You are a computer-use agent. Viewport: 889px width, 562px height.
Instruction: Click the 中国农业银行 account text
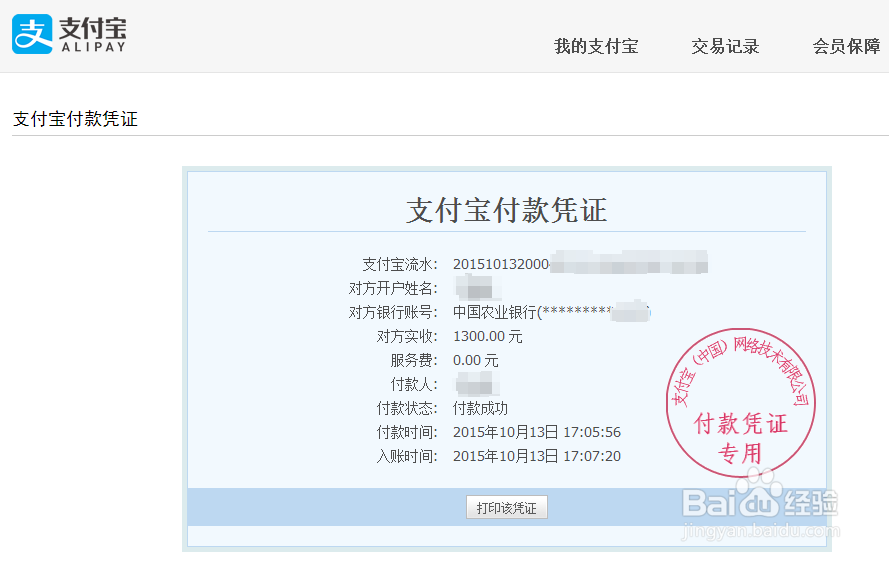(494, 312)
